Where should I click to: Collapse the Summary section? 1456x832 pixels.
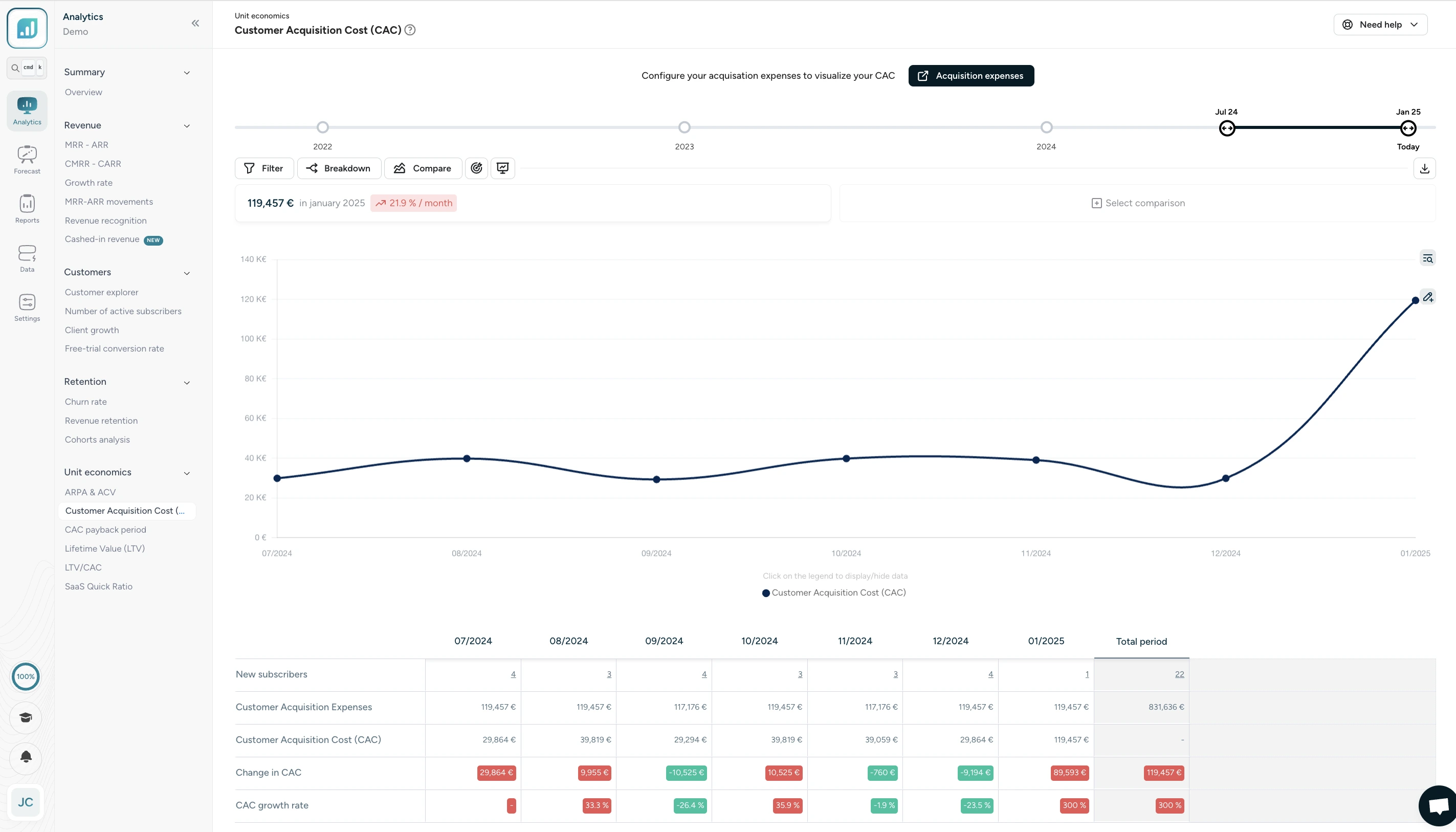pyautogui.click(x=187, y=73)
